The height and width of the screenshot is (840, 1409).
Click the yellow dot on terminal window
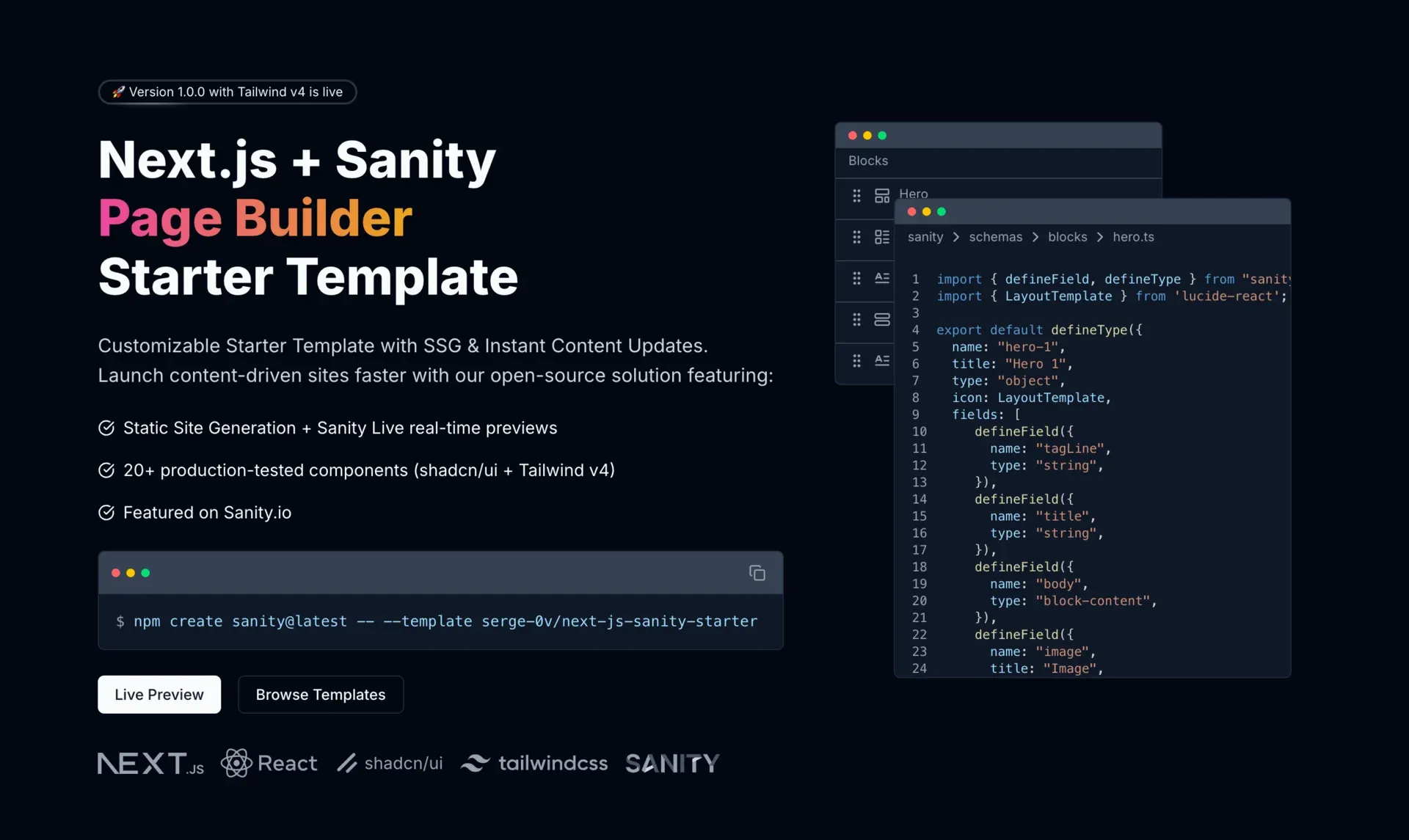[x=131, y=573]
